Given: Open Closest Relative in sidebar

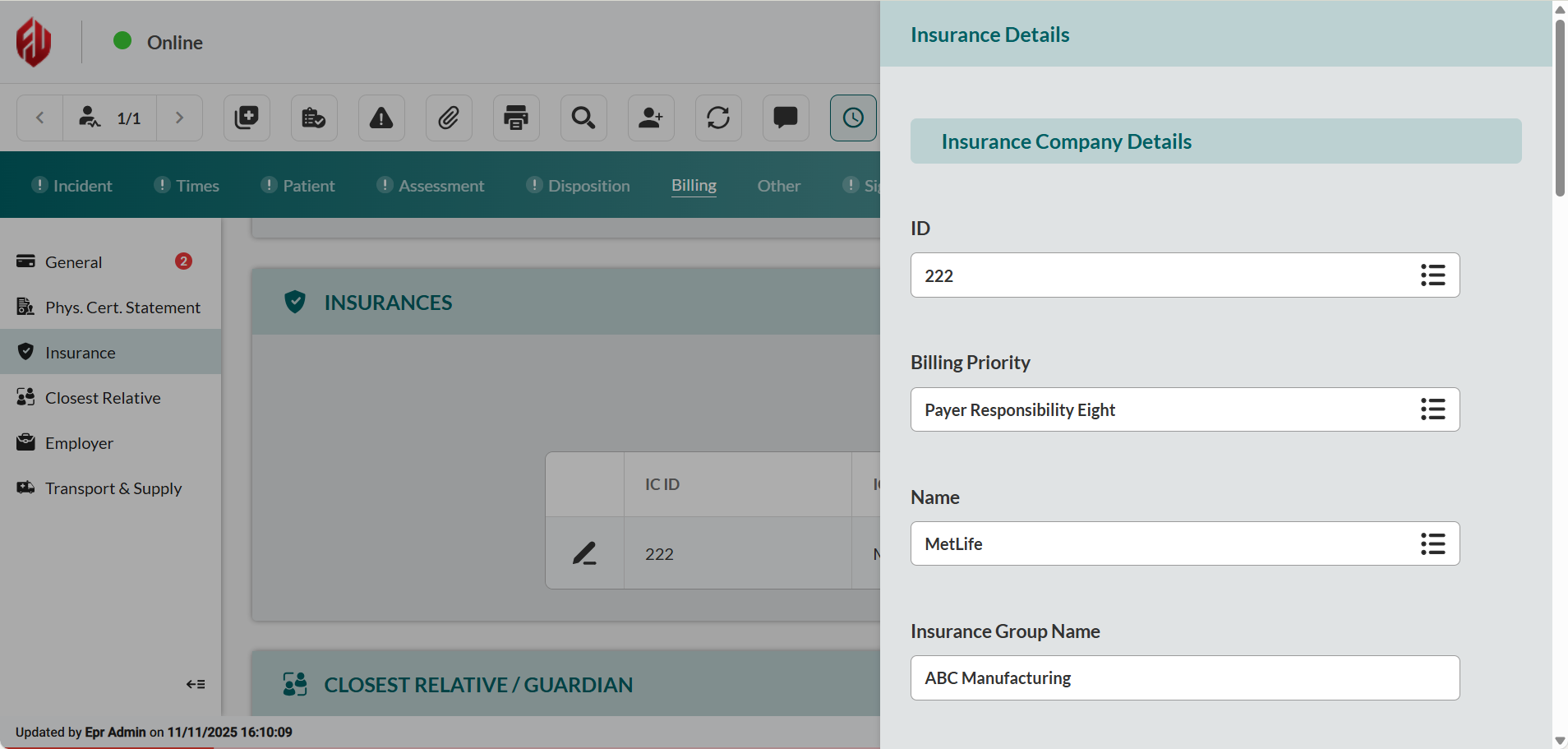Looking at the screenshot, I should click(103, 398).
